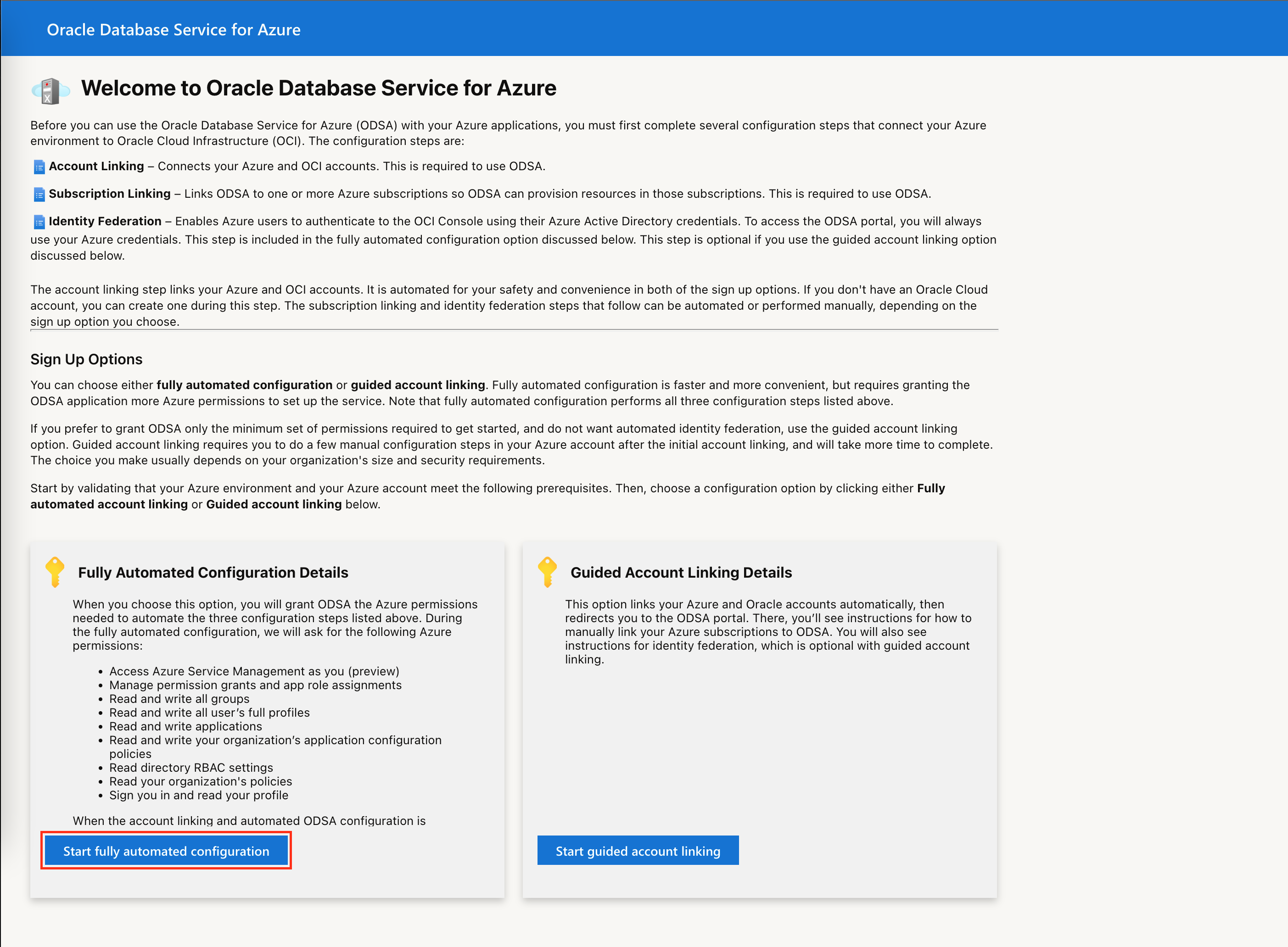Click 'Manage permission grants and app role assignments' bullet

255,685
